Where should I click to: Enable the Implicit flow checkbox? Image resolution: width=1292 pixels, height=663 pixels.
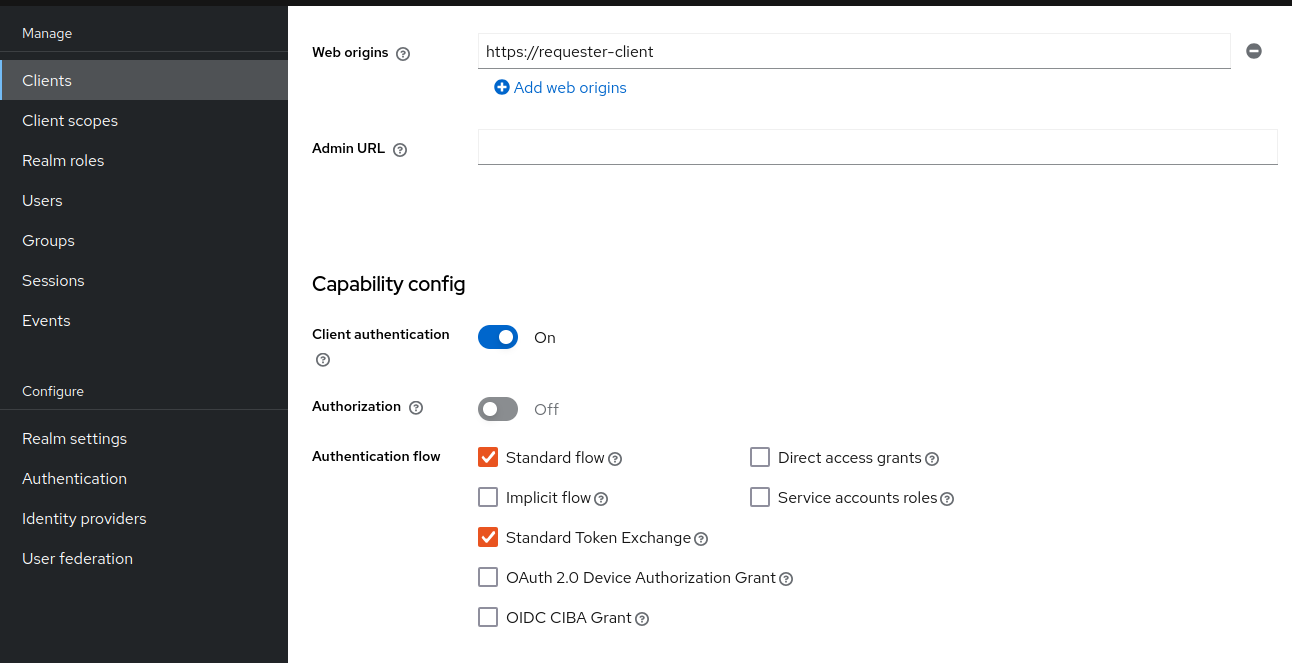(x=488, y=497)
